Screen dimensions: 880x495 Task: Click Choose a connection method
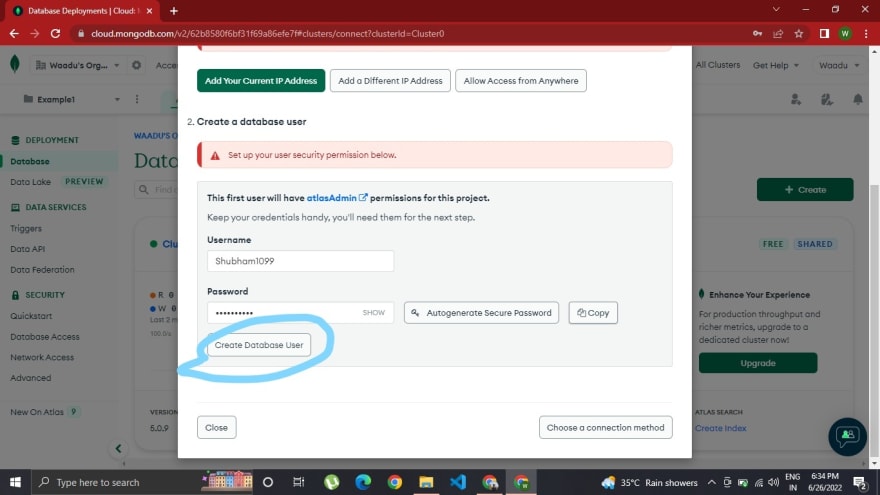[x=606, y=428]
